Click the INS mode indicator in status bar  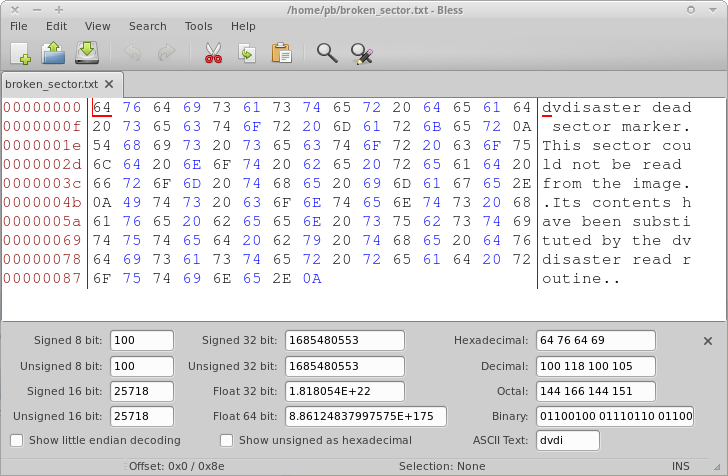681,466
